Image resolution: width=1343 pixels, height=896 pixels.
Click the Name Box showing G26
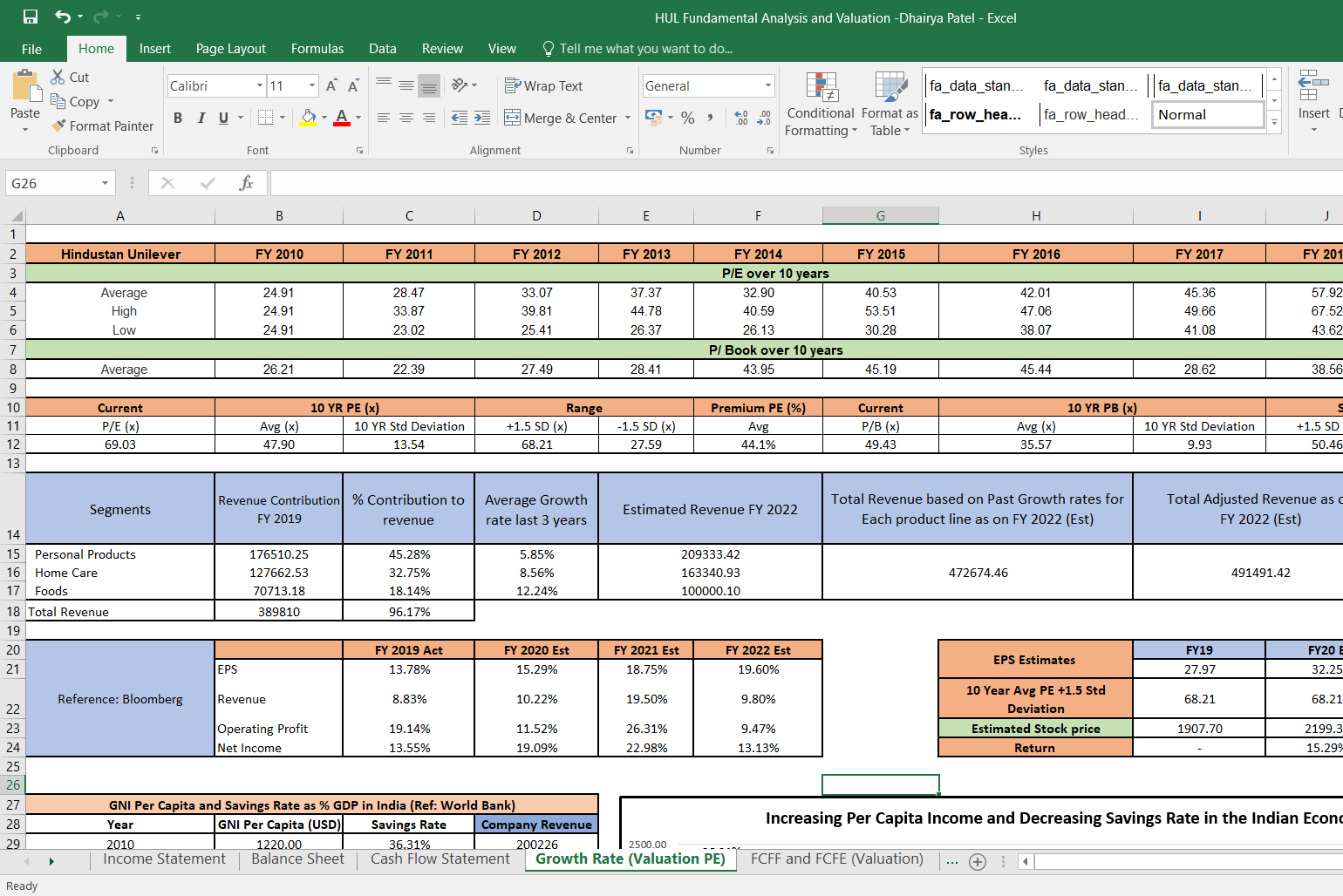(x=51, y=183)
